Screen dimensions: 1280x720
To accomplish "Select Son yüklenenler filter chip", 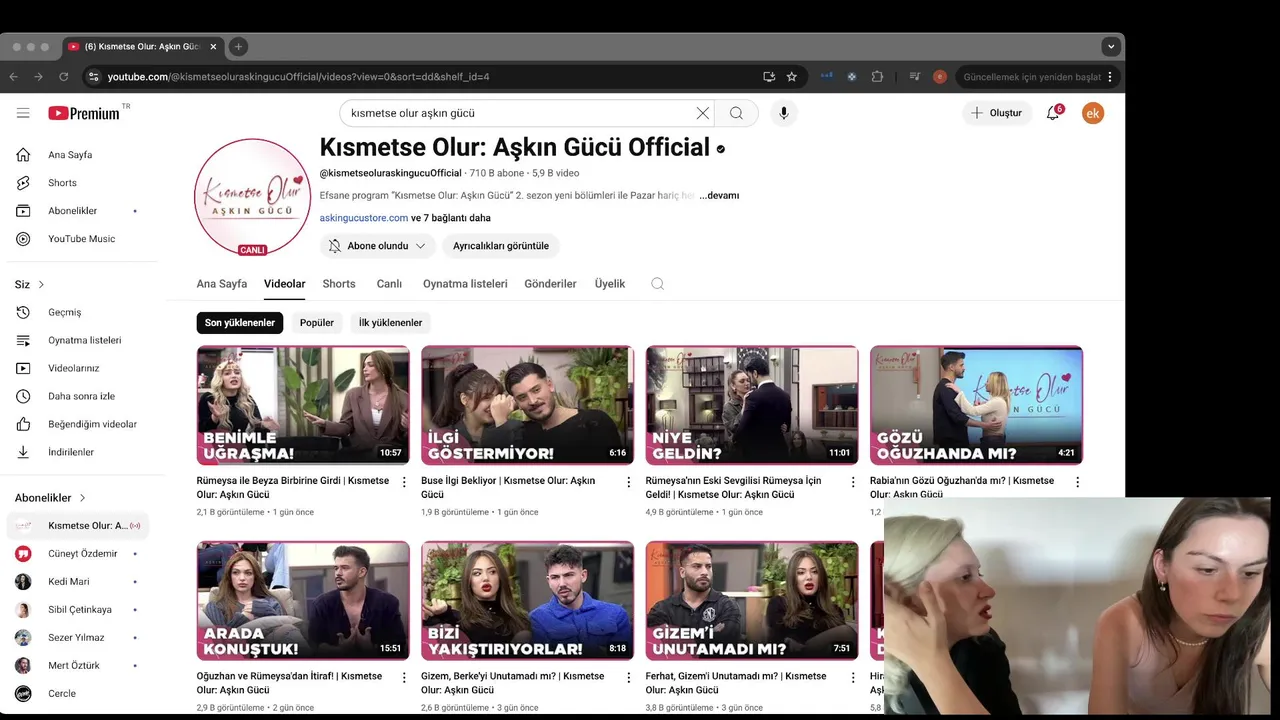I will [240, 323].
